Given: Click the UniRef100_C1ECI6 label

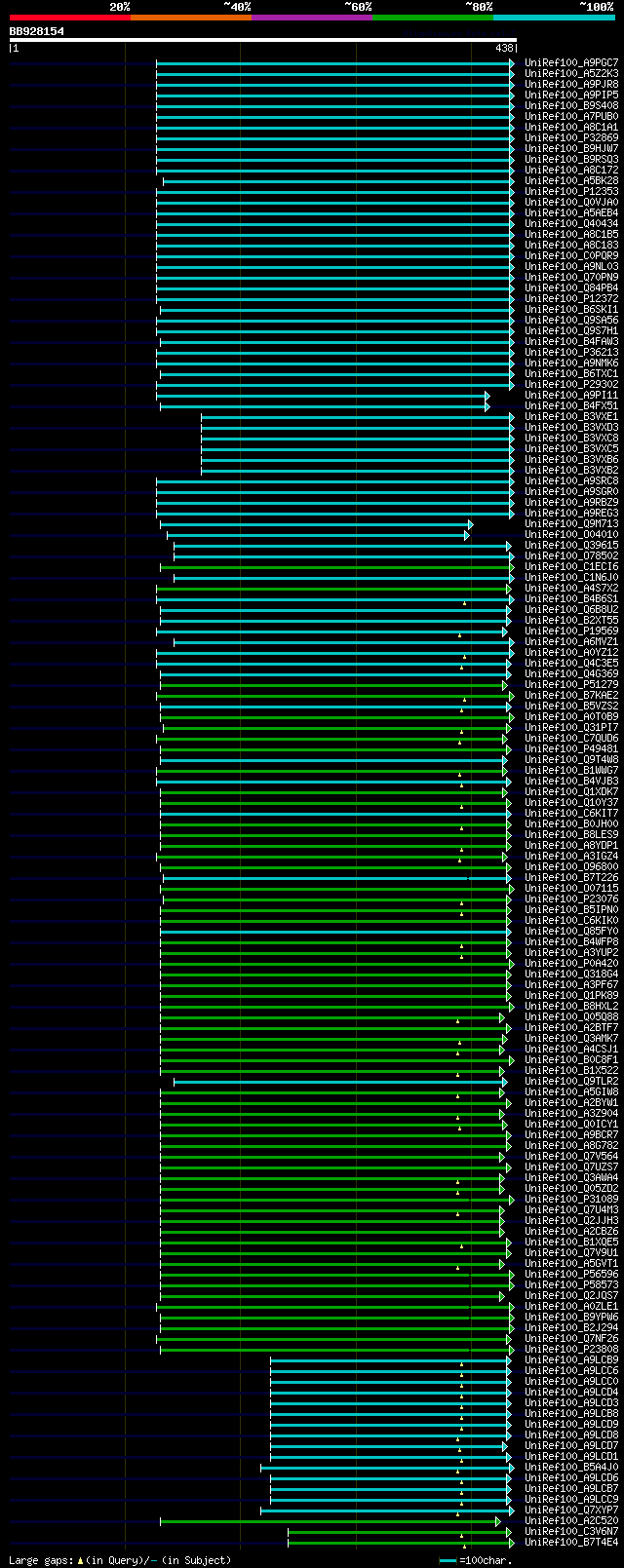Looking at the screenshot, I should [571, 567].
